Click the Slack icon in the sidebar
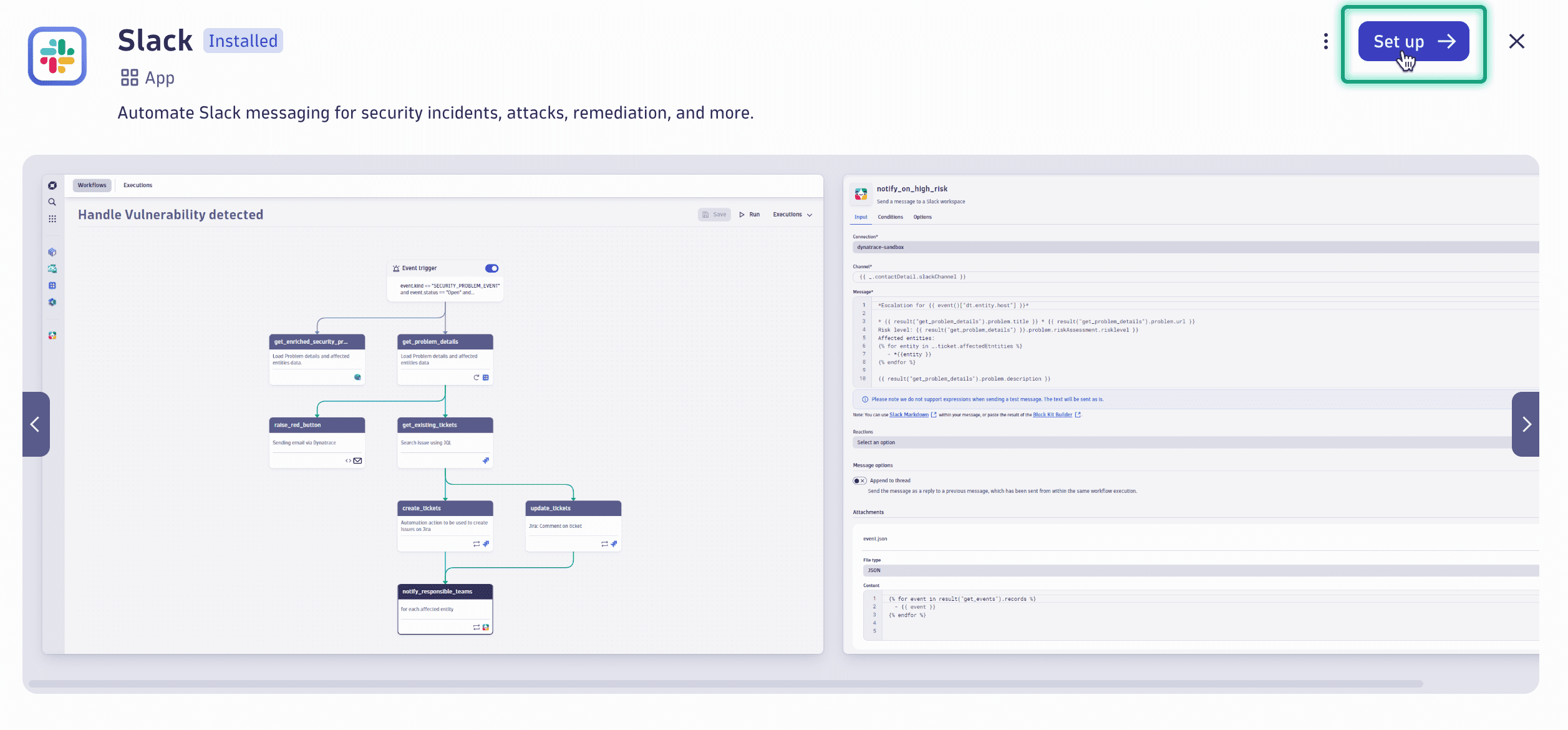Image resolution: width=1568 pixels, height=730 pixels. point(52,336)
